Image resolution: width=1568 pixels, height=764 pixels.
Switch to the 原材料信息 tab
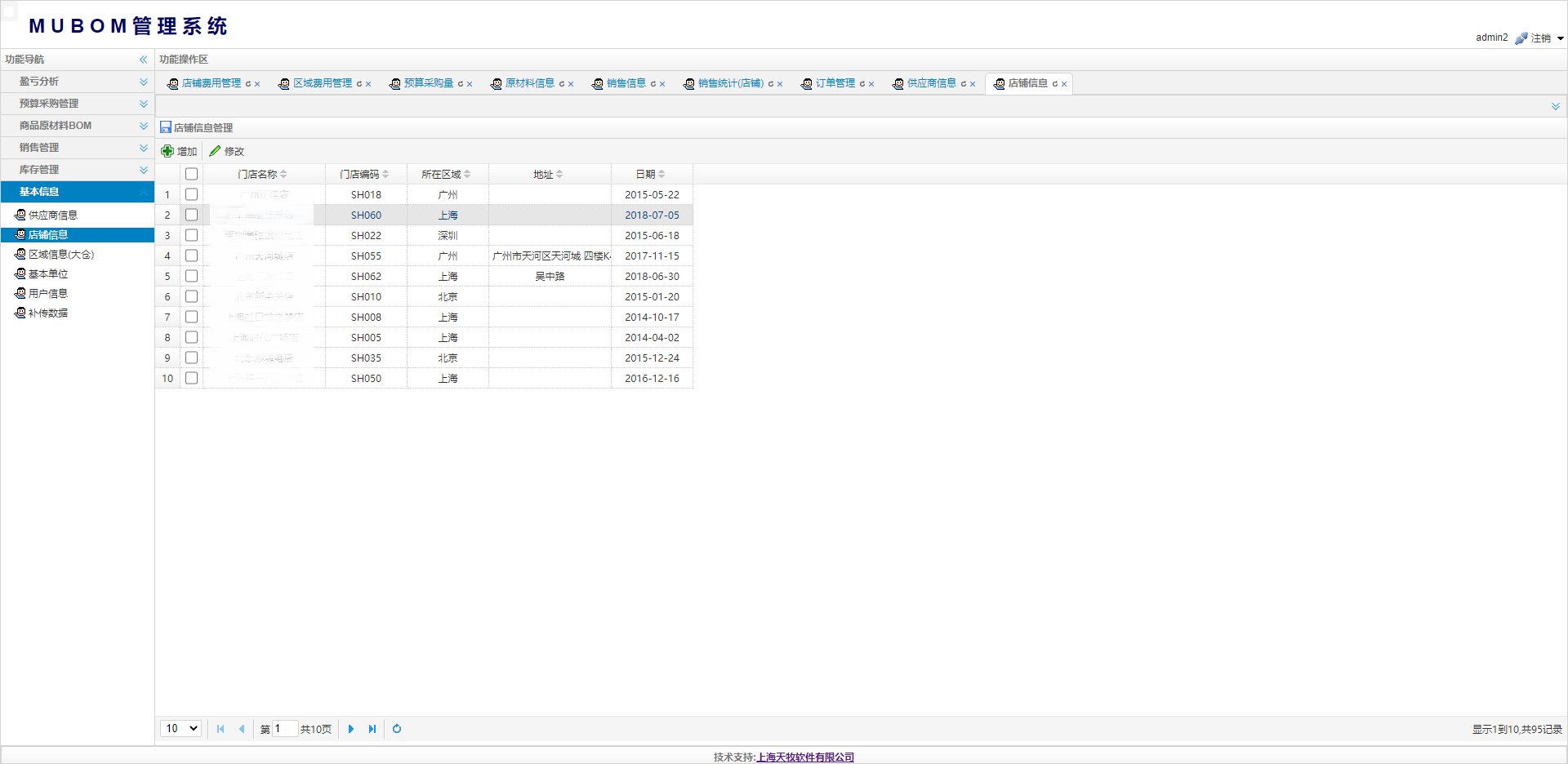tap(529, 83)
